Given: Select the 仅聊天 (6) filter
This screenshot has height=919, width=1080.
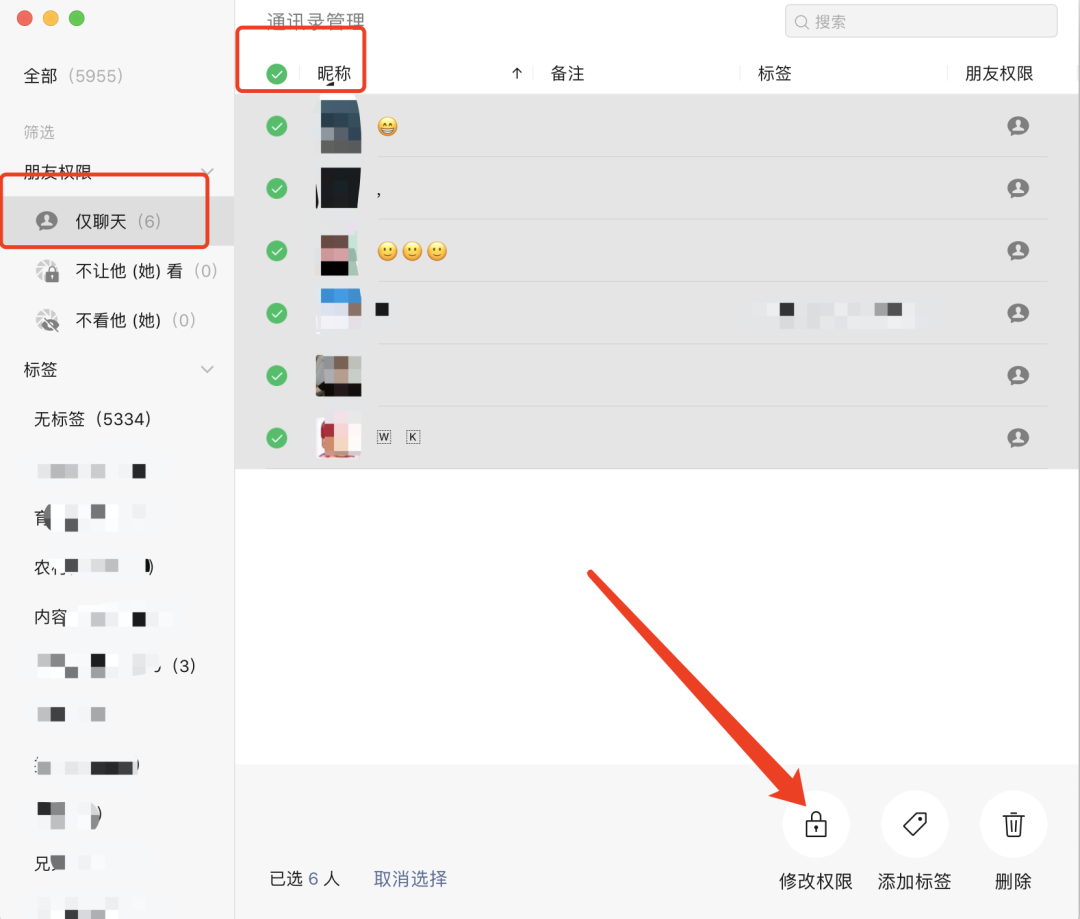Looking at the screenshot, I should 117,221.
